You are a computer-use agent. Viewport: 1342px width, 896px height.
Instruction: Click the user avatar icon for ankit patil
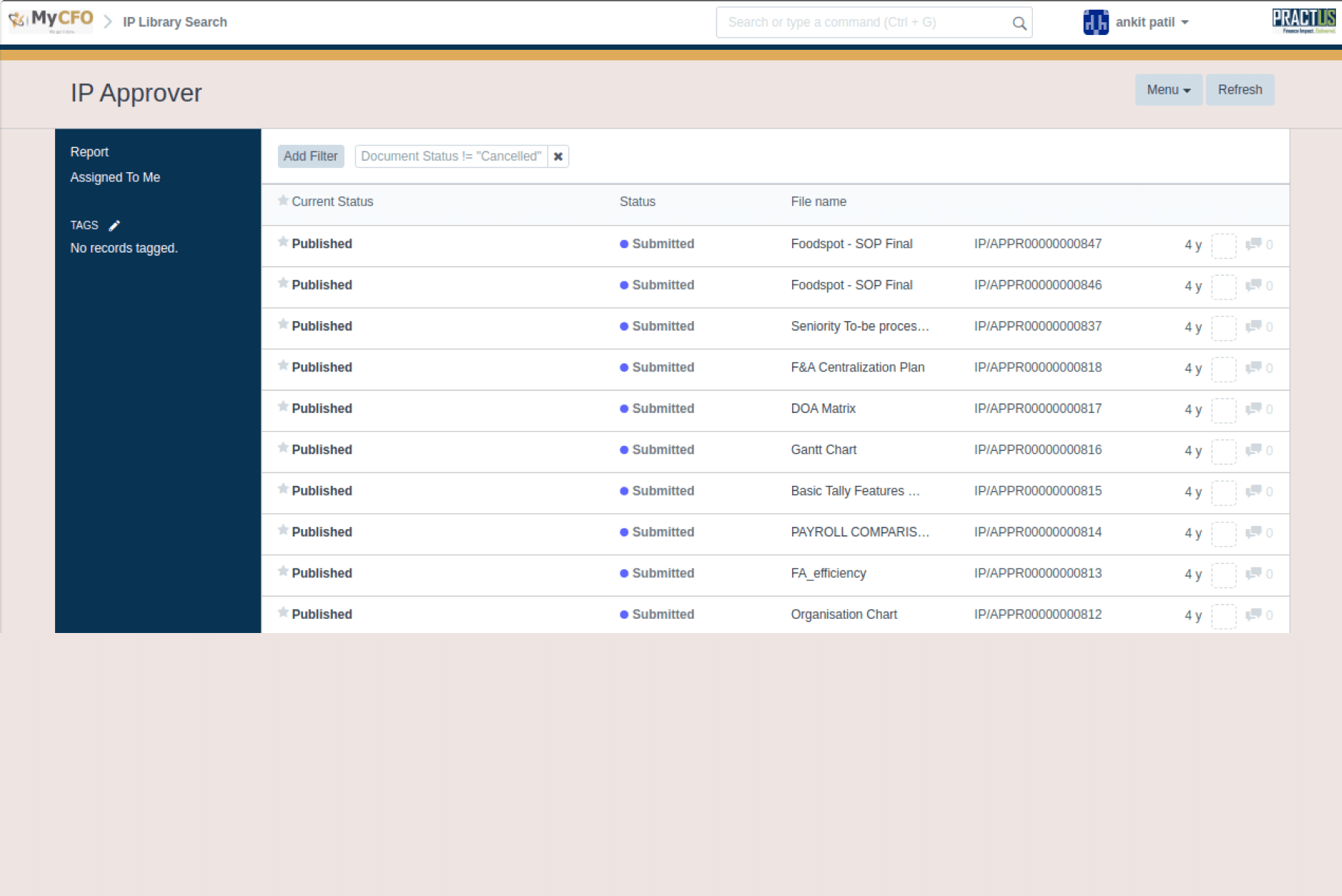click(x=1095, y=22)
